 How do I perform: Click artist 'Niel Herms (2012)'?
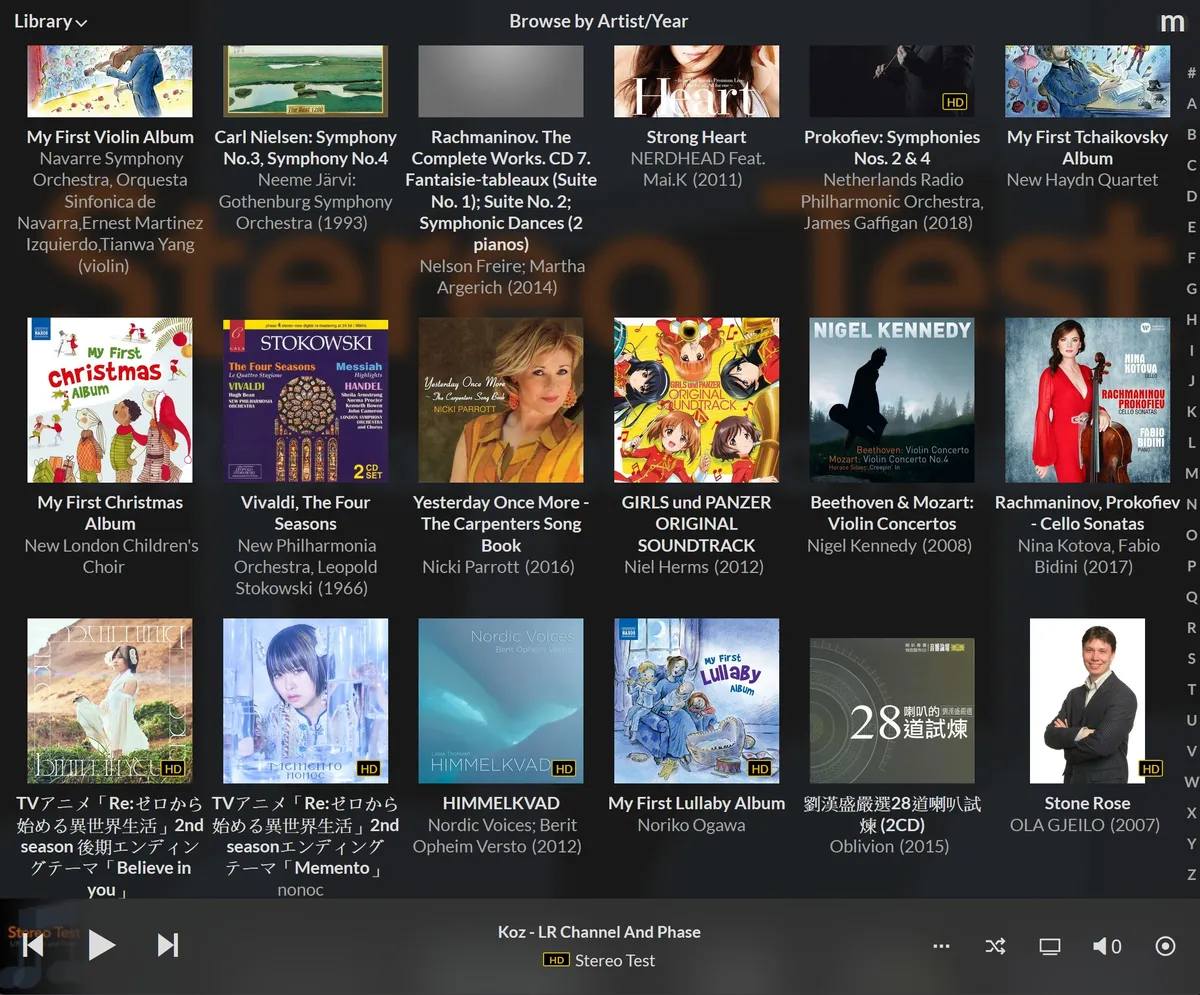coord(694,567)
